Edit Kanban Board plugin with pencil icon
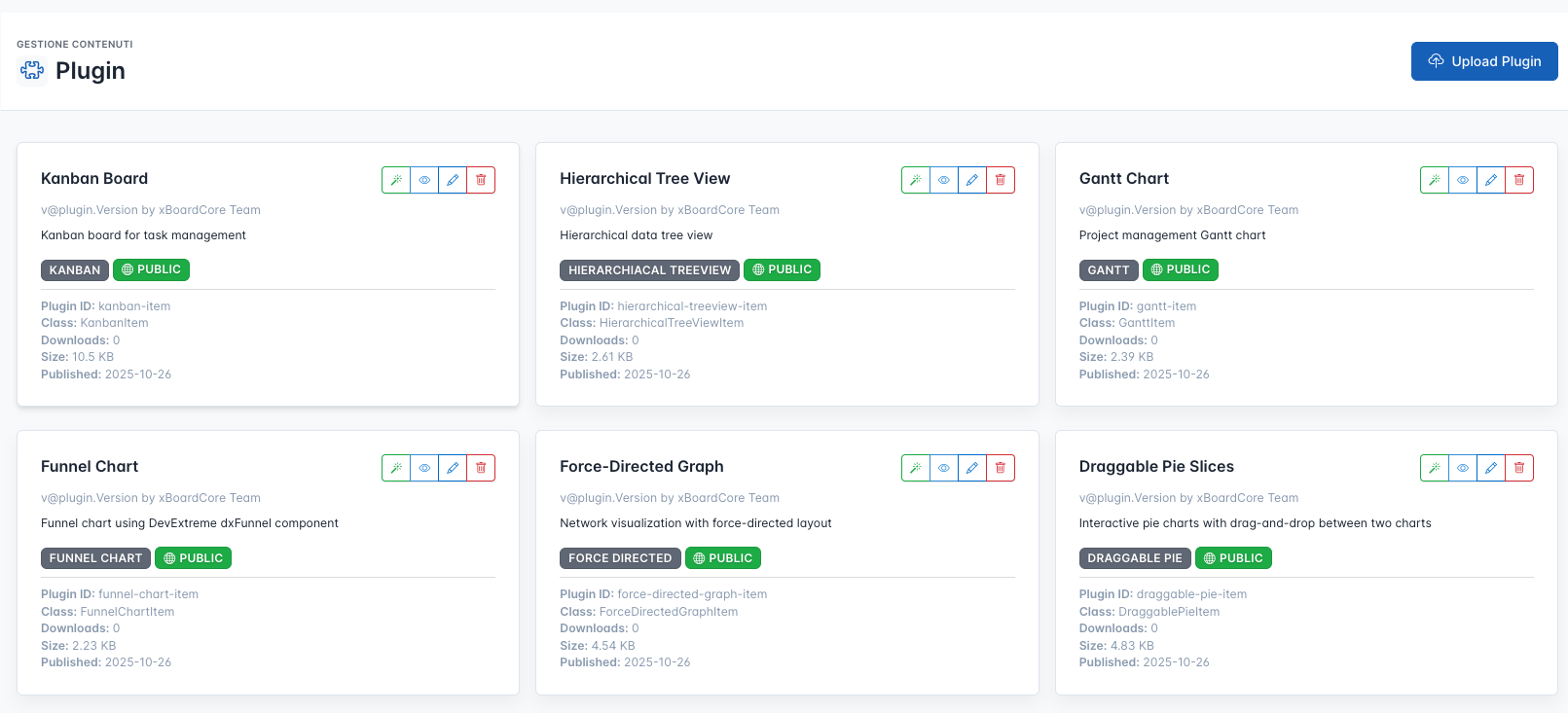 (453, 180)
